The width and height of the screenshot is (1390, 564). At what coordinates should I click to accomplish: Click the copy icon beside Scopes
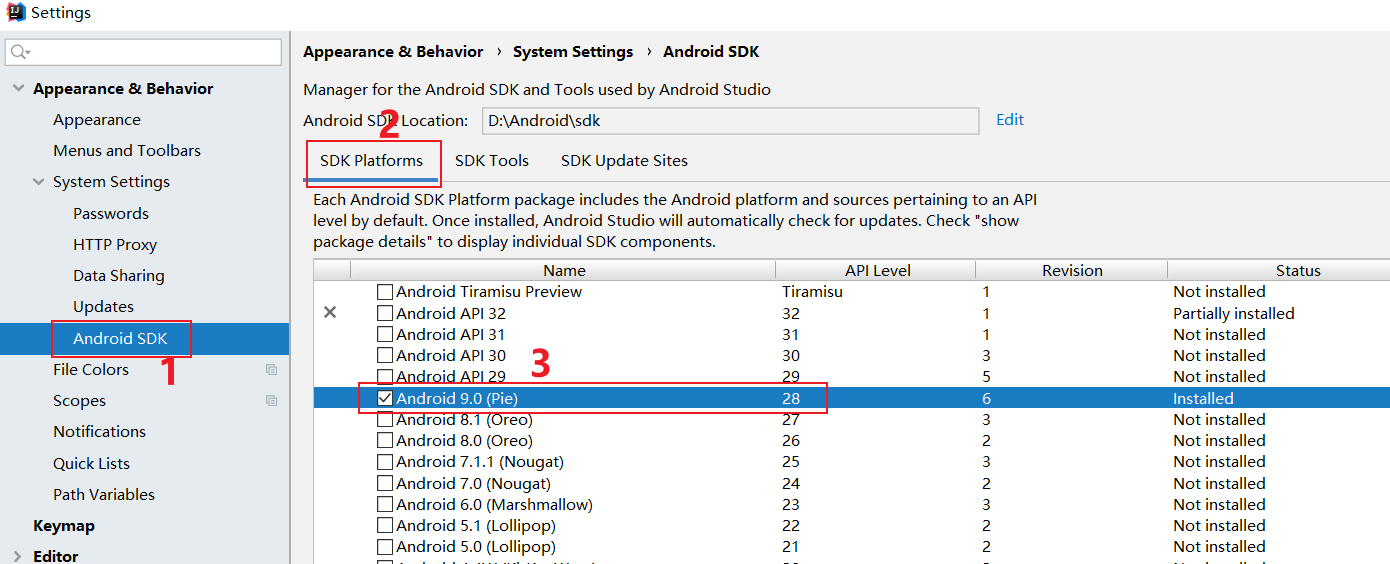tap(271, 401)
